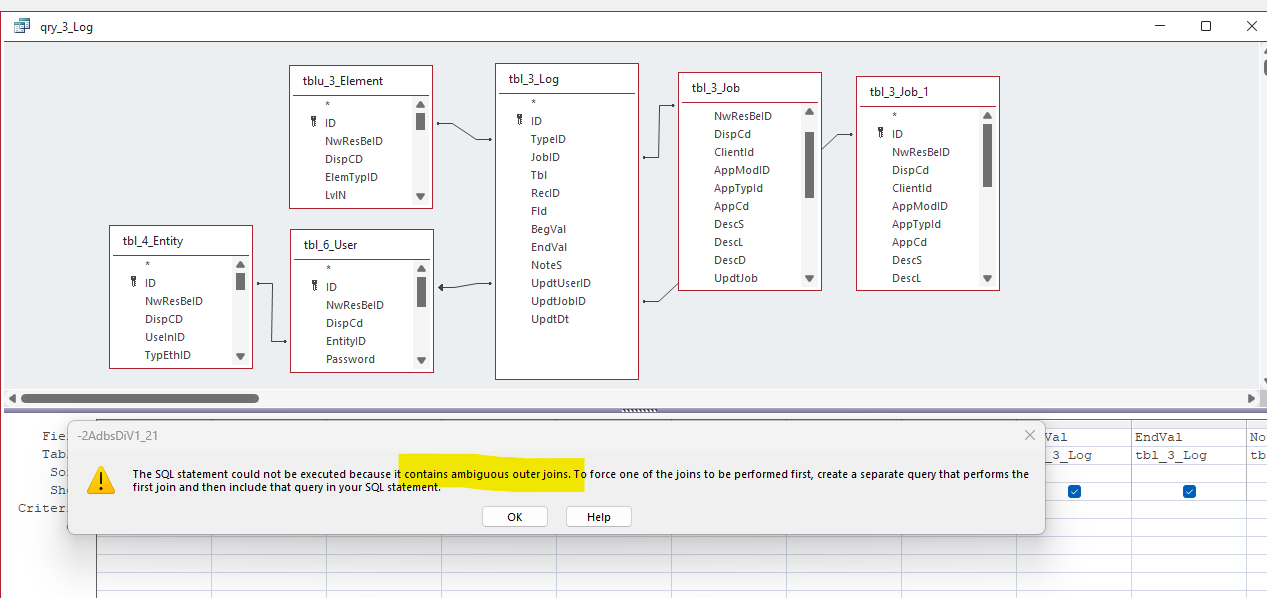Toggle Show checkbox in column left of EndVal
1267x598 pixels.
click(1074, 491)
